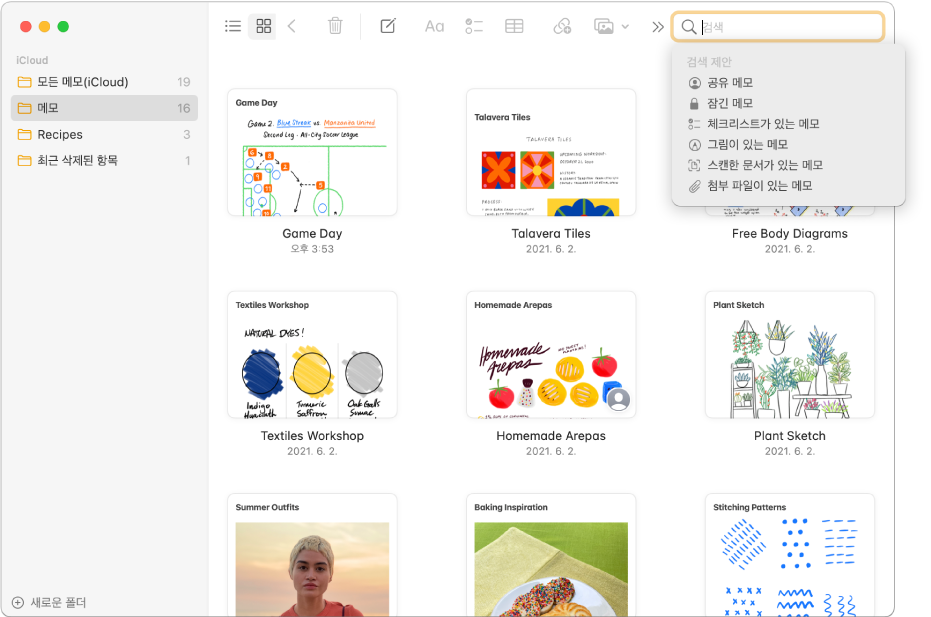Expand hidden toolbar items with double chevron

pyautogui.click(x=657, y=27)
